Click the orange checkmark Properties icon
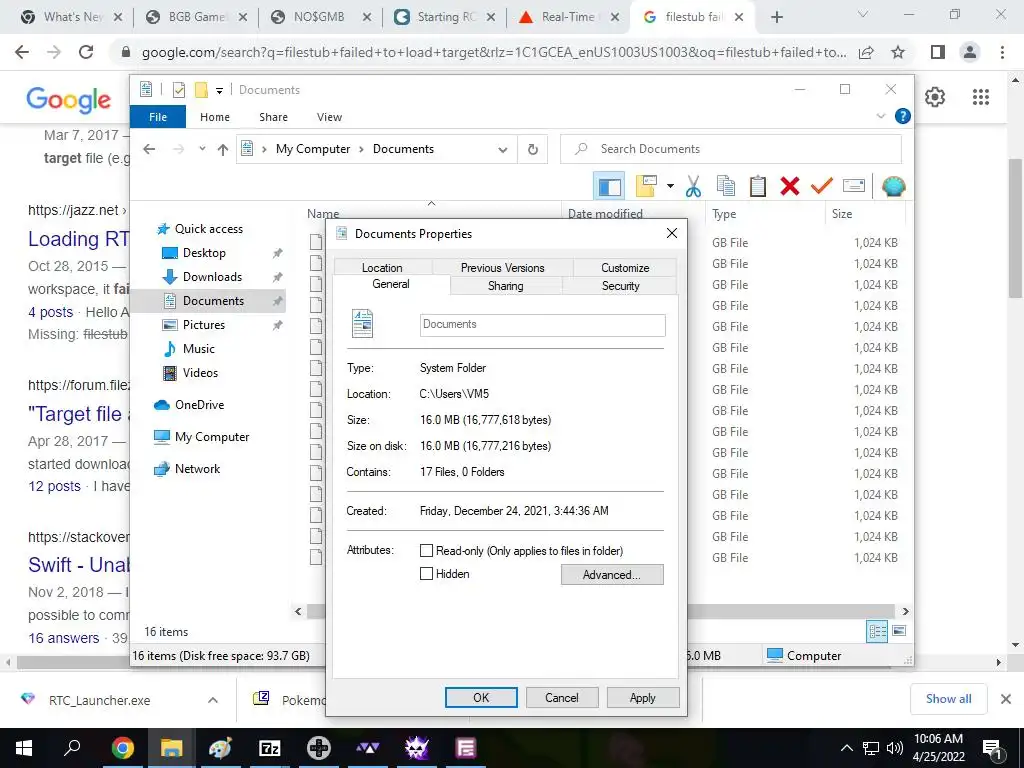 (x=822, y=187)
